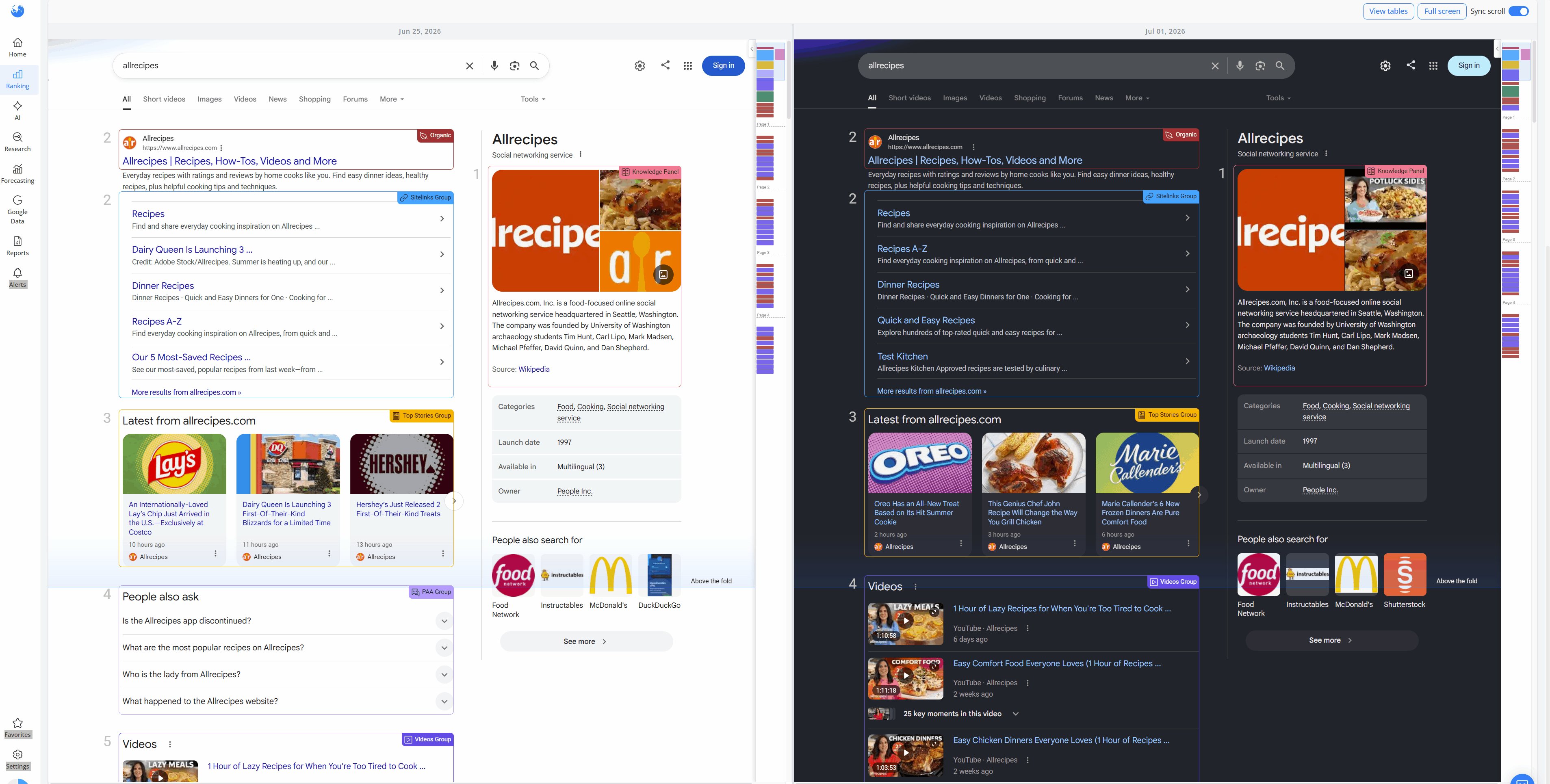
Task: Clear the search query in left SERP
Action: 469,65
